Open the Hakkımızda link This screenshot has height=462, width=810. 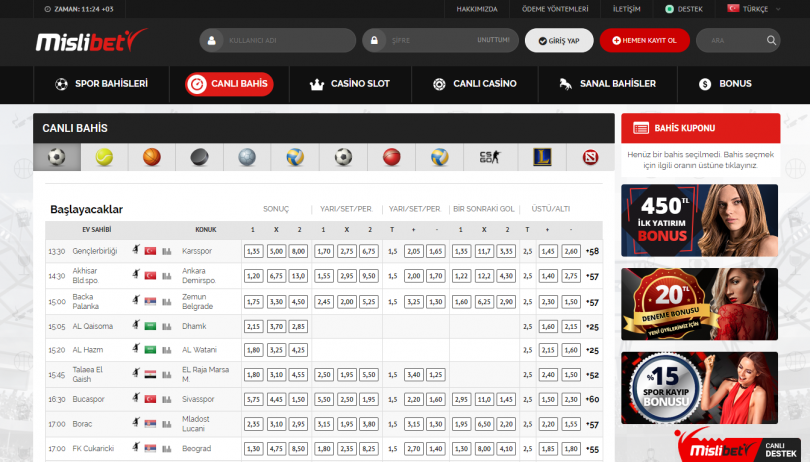[x=477, y=9]
